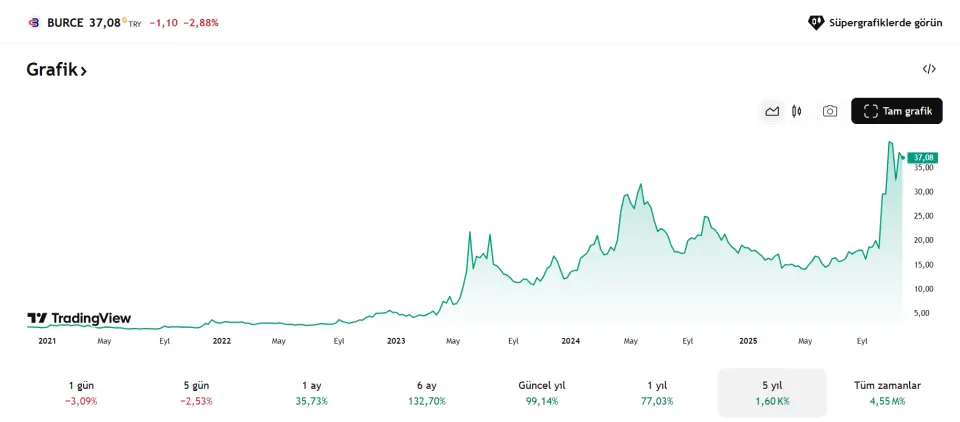The width and height of the screenshot is (960, 422).
Task: Switch to the 1 yıl range
Action: (657, 392)
